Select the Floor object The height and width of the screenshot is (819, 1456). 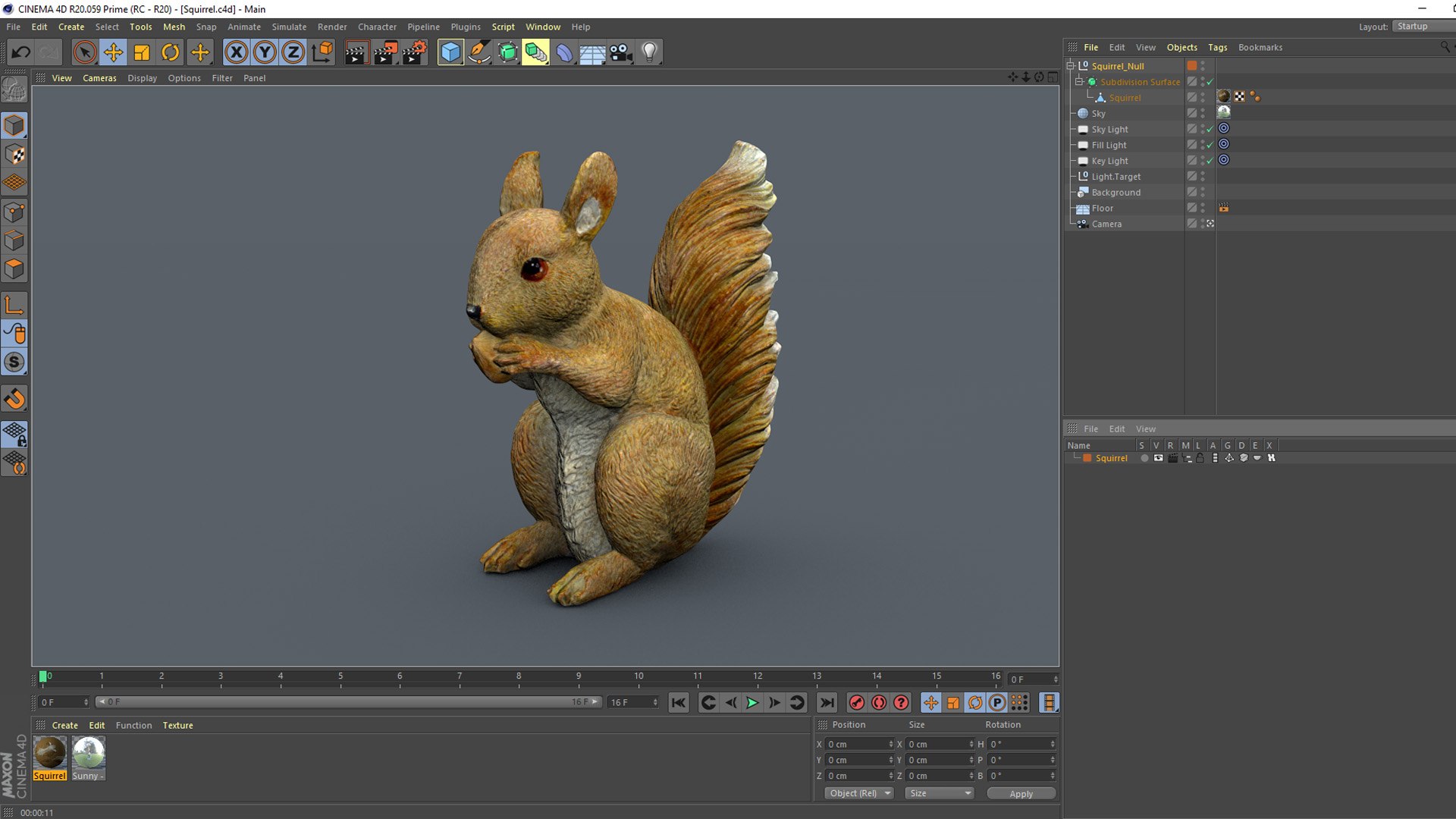(x=1103, y=209)
